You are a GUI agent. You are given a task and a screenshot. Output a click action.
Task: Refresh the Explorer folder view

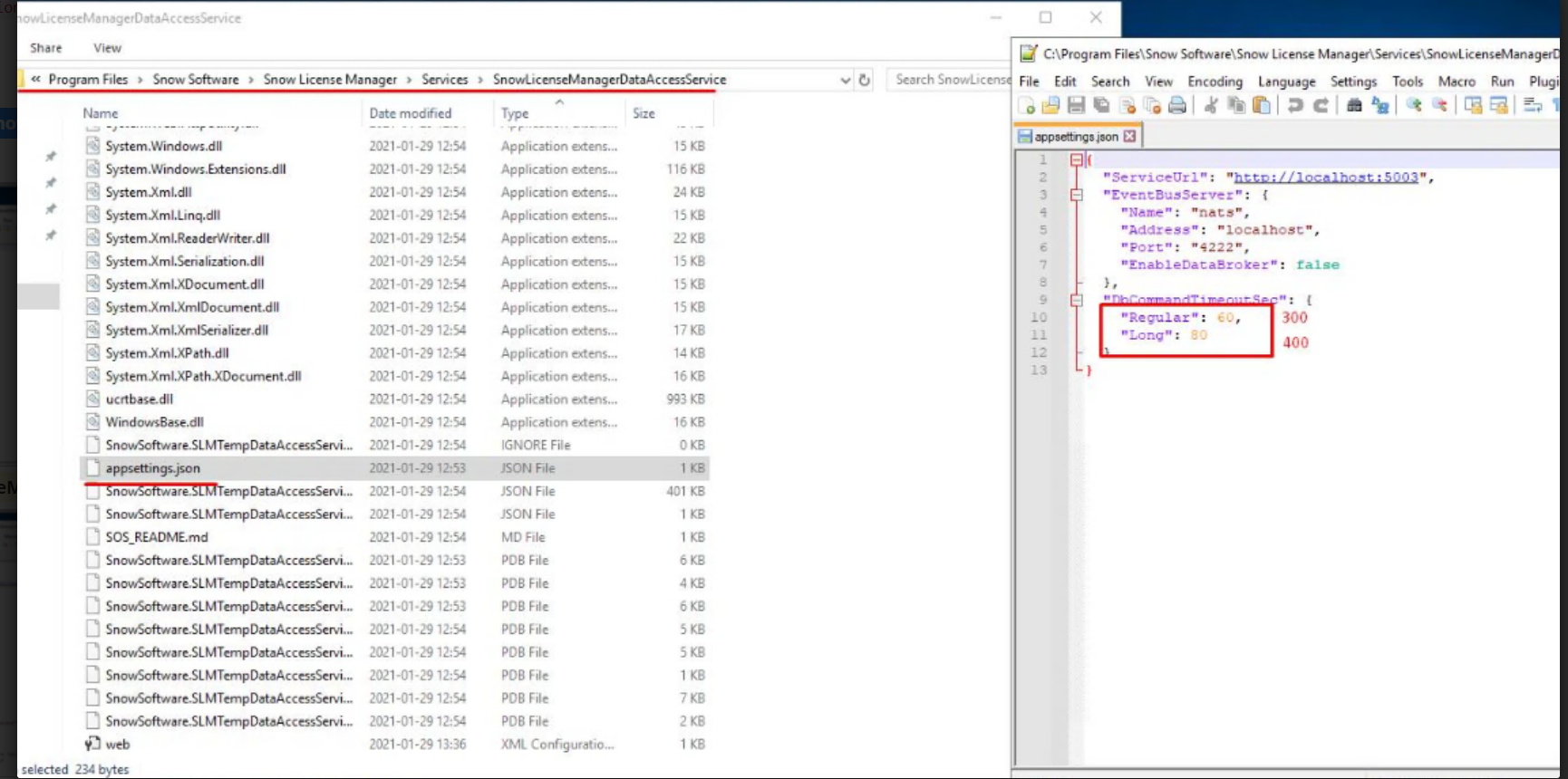(865, 80)
